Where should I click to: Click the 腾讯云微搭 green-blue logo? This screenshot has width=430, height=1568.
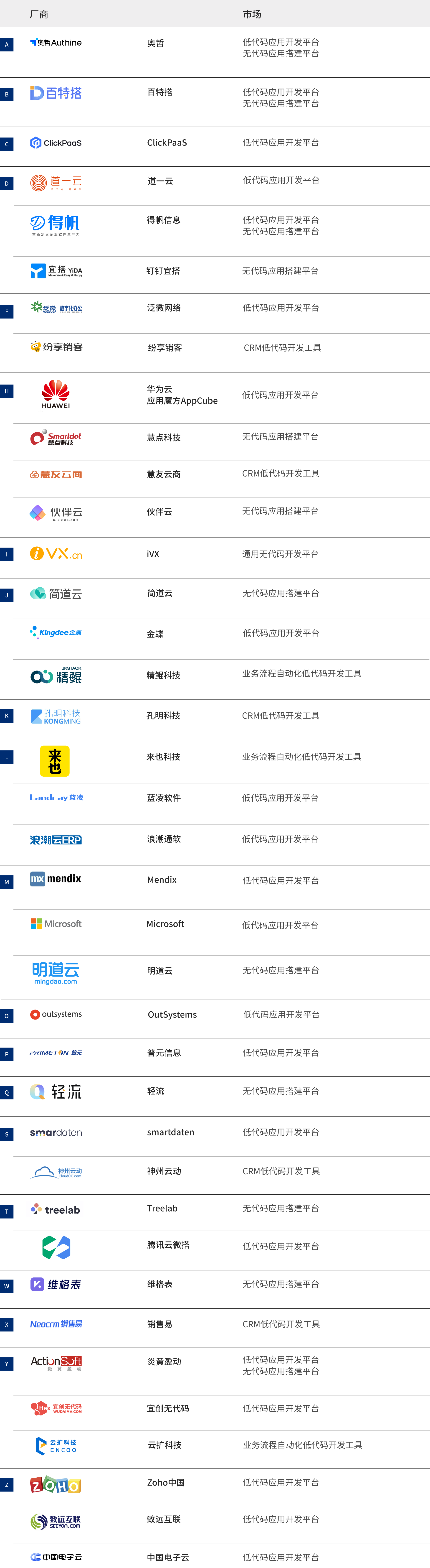coord(56,1247)
